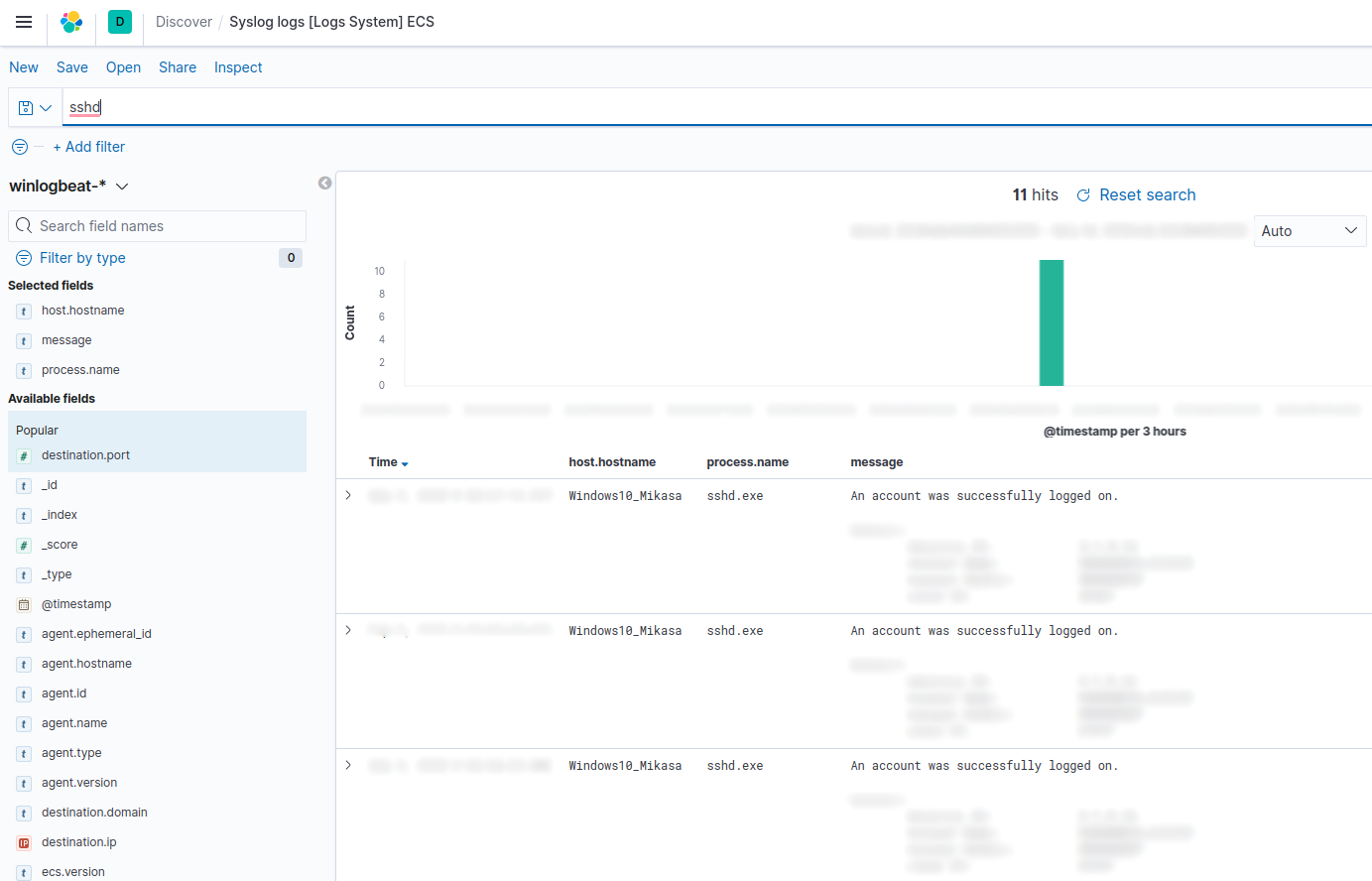Click the Filter by type icon
1372x881 pixels.
click(x=24, y=258)
